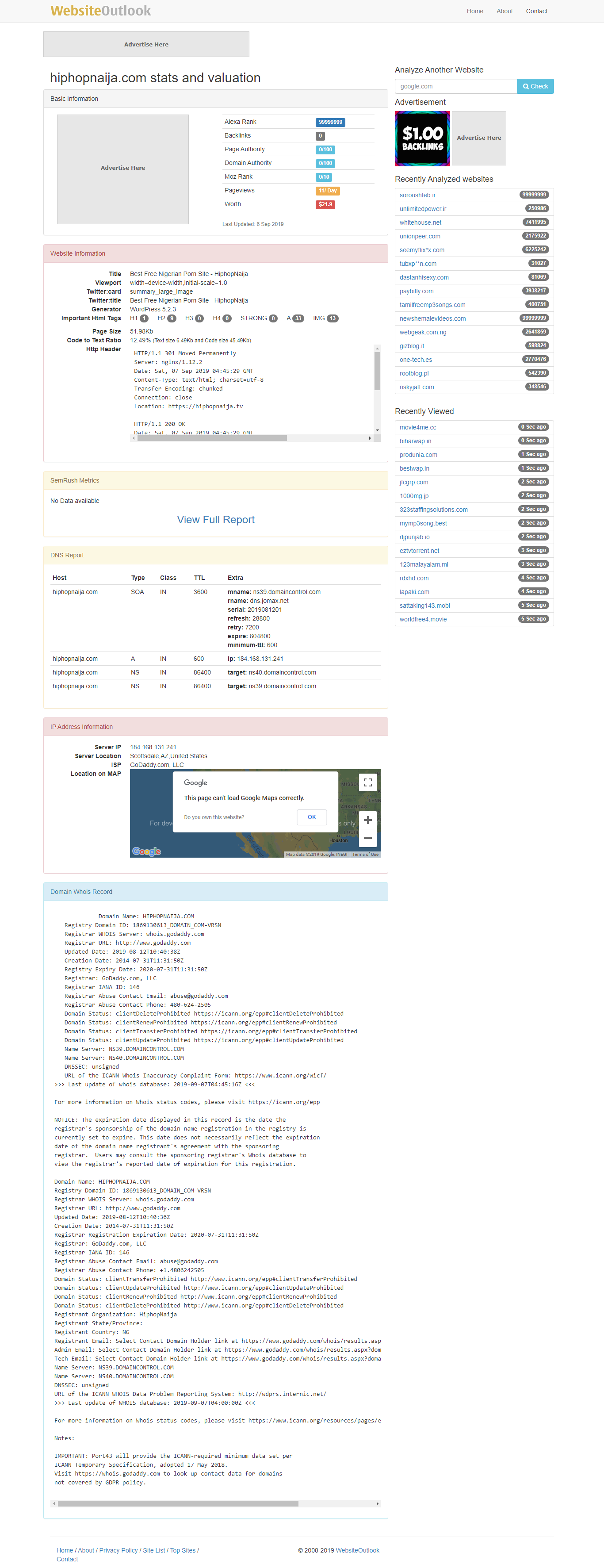Click OK in Google Maps error dialog
Viewport: 604px width, 1568px height.
point(312,817)
